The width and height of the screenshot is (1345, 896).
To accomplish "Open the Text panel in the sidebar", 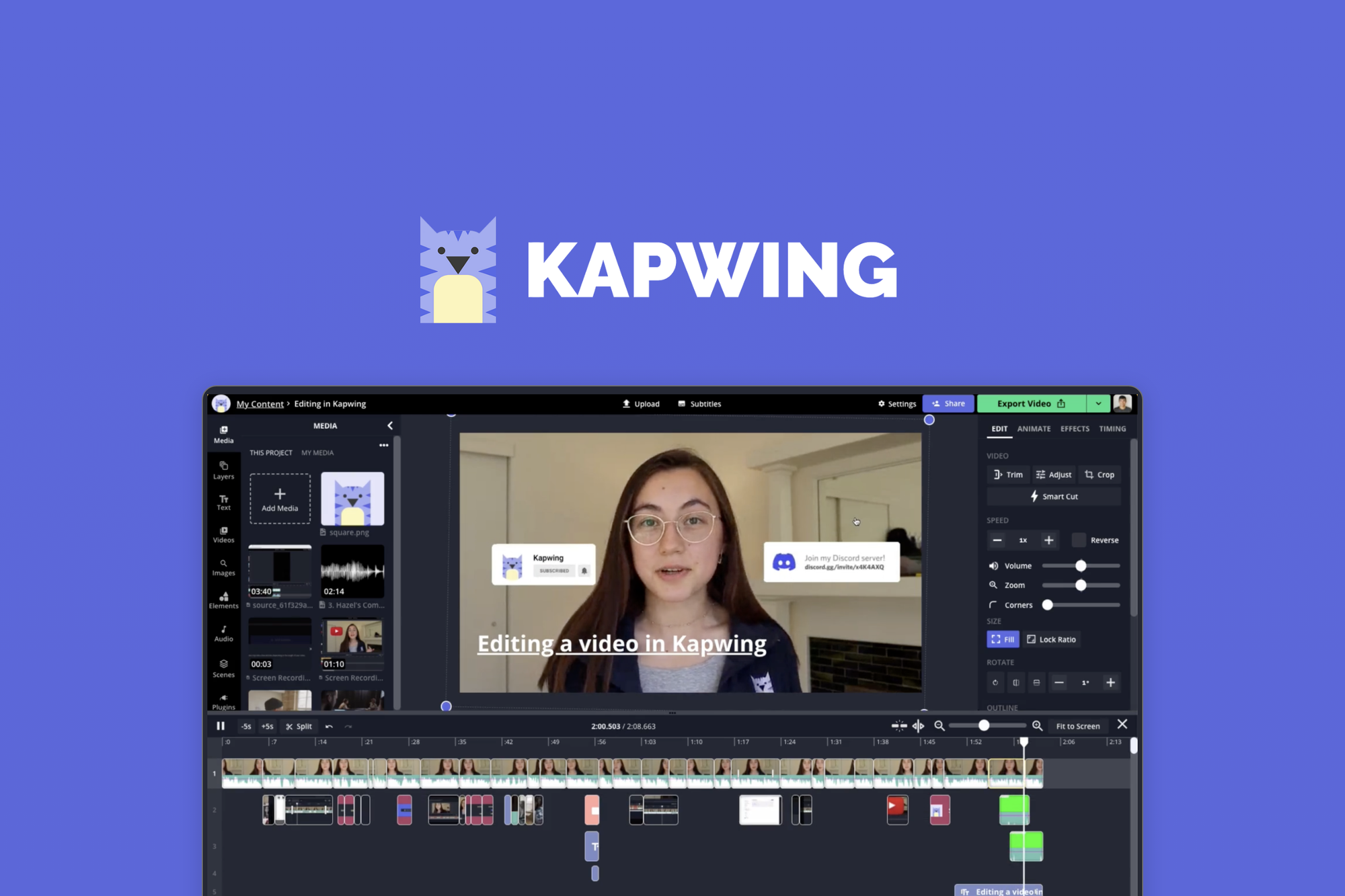I will click(223, 502).
